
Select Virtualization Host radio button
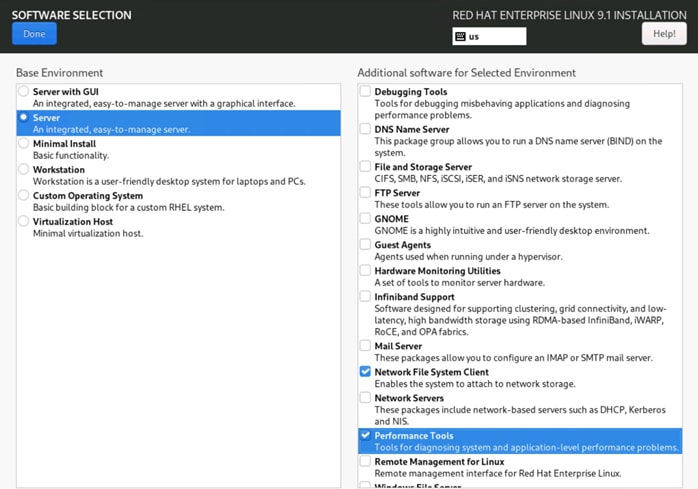24,221
